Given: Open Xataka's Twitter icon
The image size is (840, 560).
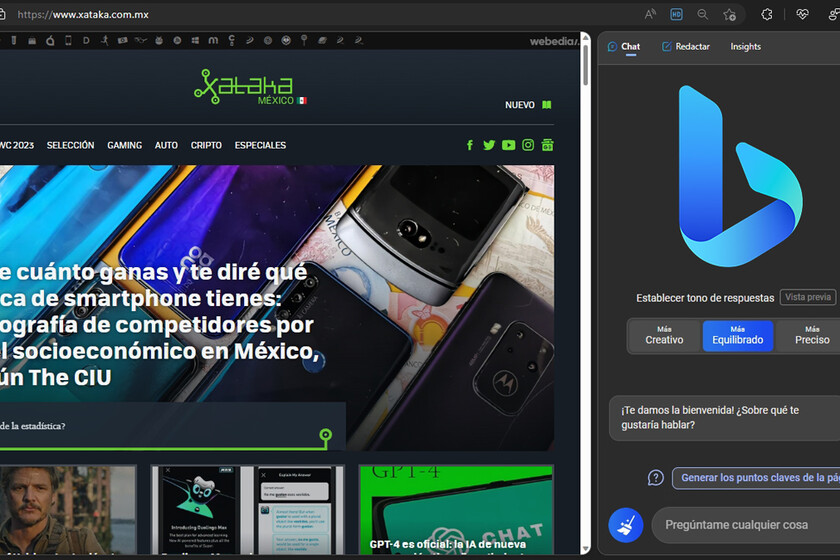Looking at the screenshot, I should pos(489,145).
